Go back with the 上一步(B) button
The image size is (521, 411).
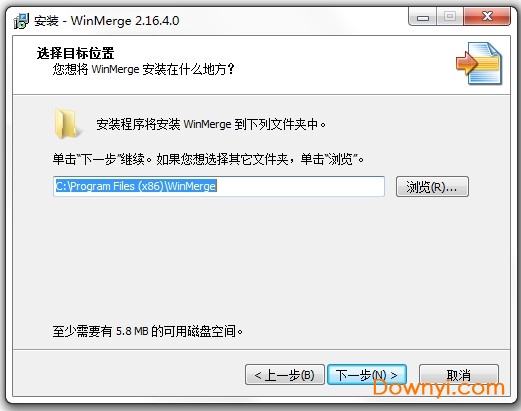tap(285, 375)
